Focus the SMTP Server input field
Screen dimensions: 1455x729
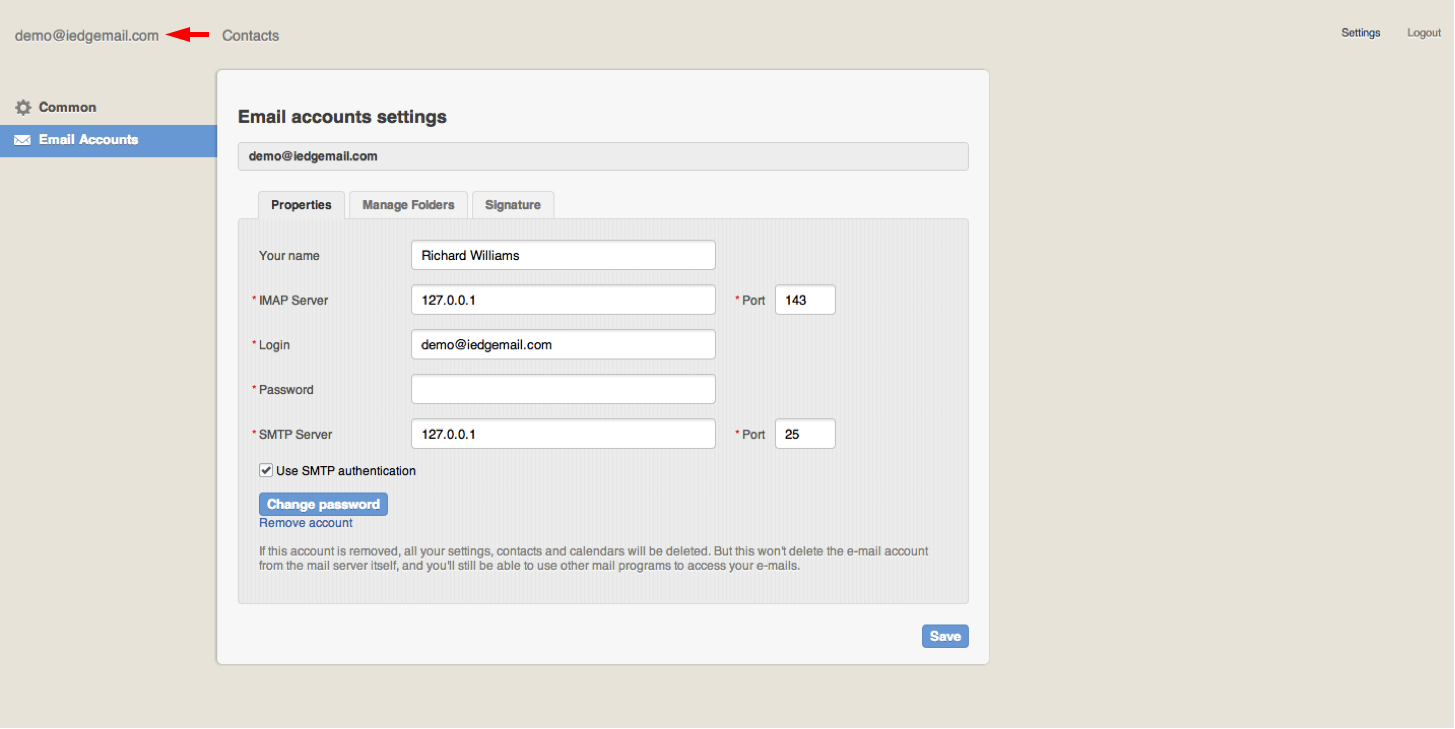point(563,434)
